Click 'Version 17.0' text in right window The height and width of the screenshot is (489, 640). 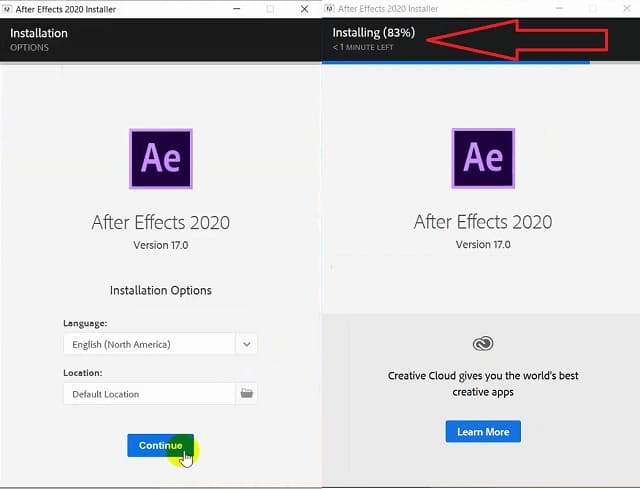coord(483,244)
